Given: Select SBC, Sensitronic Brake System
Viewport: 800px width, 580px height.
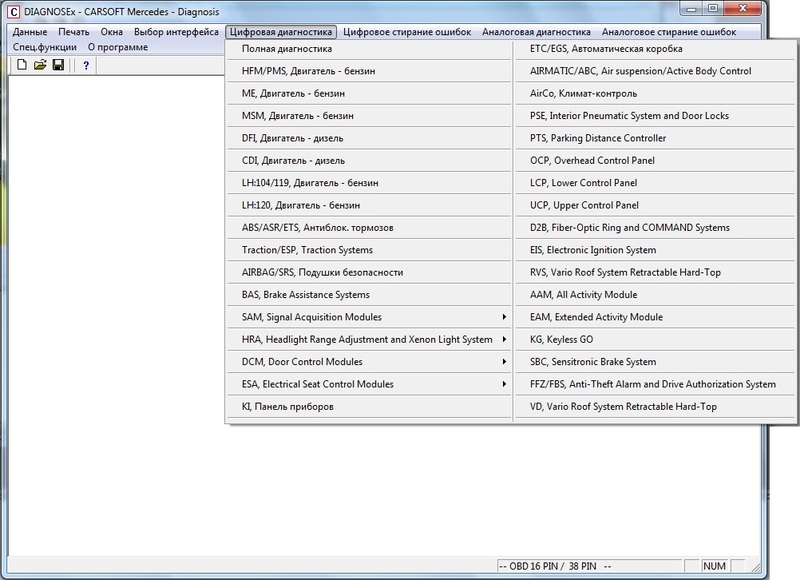Looking at the screenshot, I should (655, 362).
